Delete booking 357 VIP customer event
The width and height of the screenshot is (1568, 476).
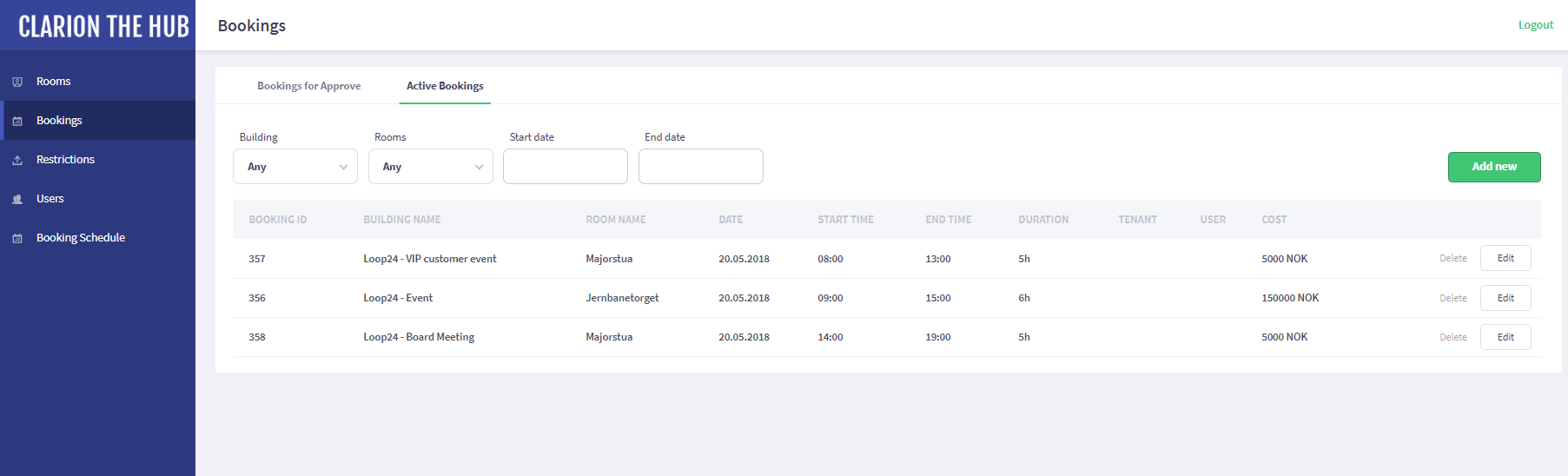pos(1452,259)
